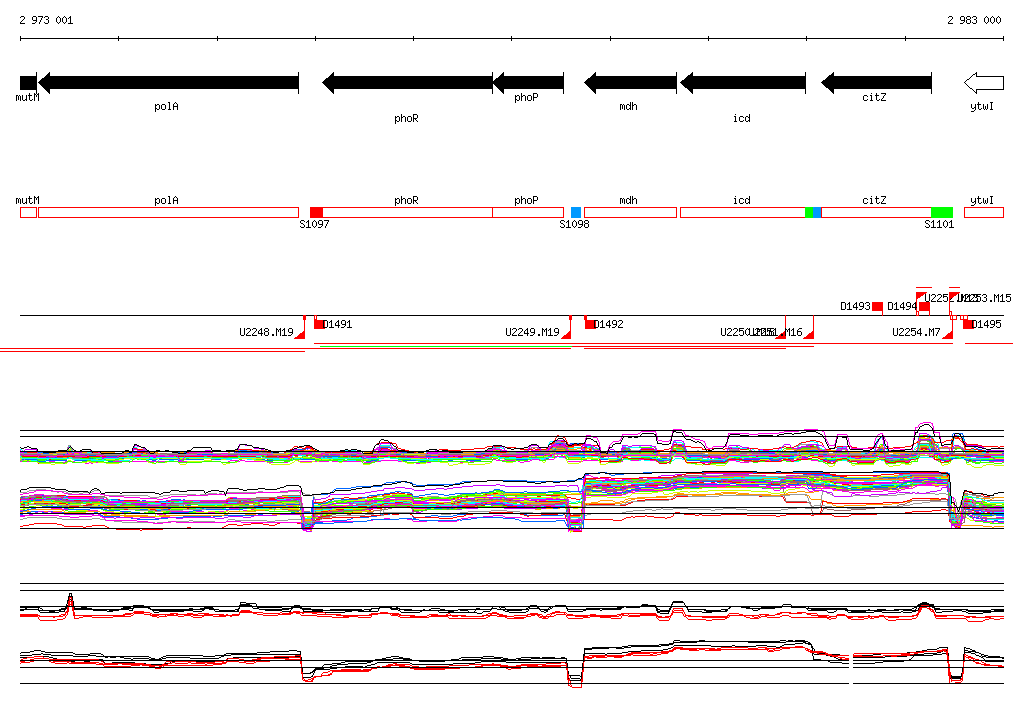The height and width of the screenshot is (714, 1024).
Task: Click the citZ label above the red-outlined box
Action: tap(874, 201)
